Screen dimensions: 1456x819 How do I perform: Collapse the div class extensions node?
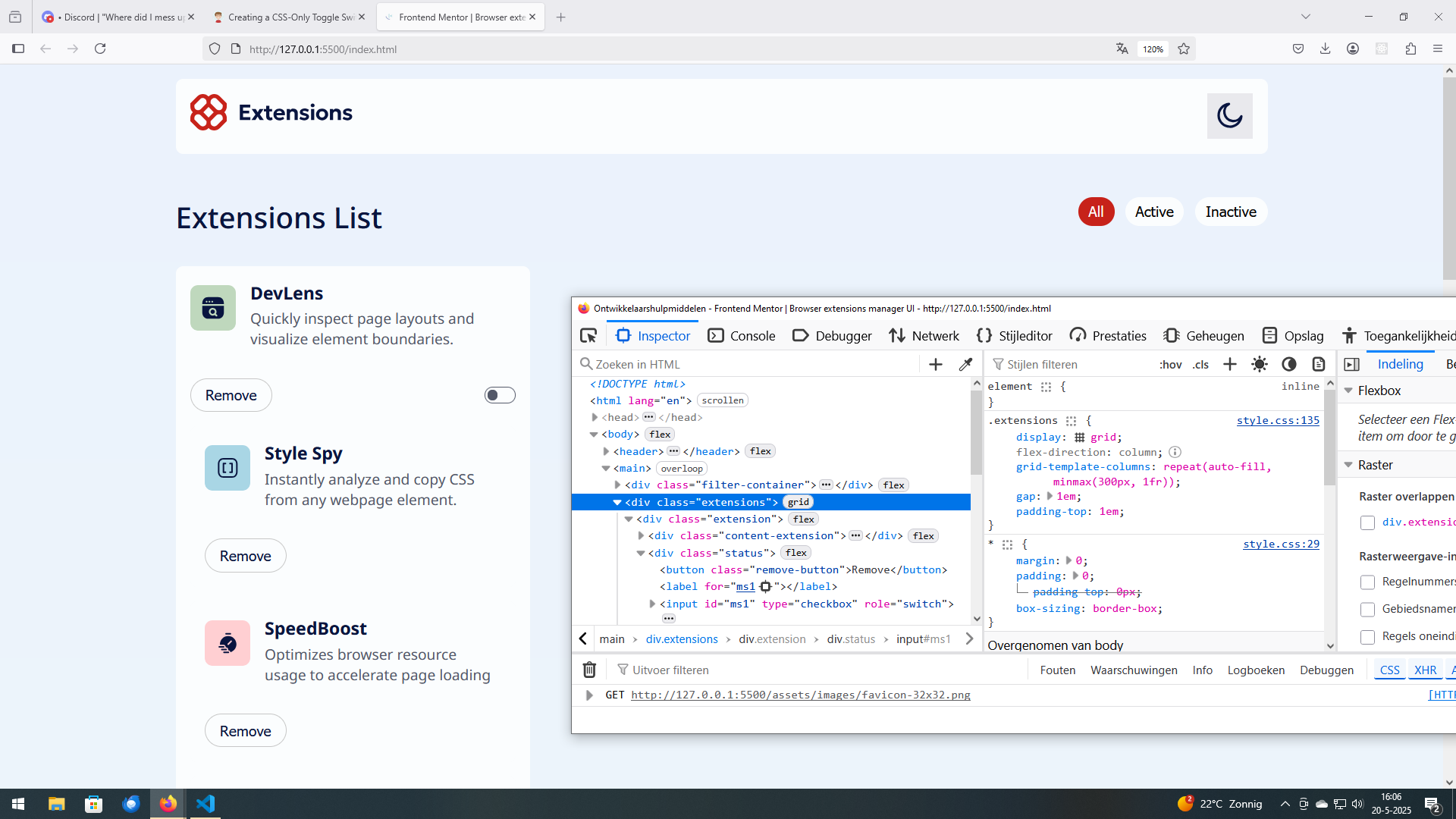click(x=617, y=503)
